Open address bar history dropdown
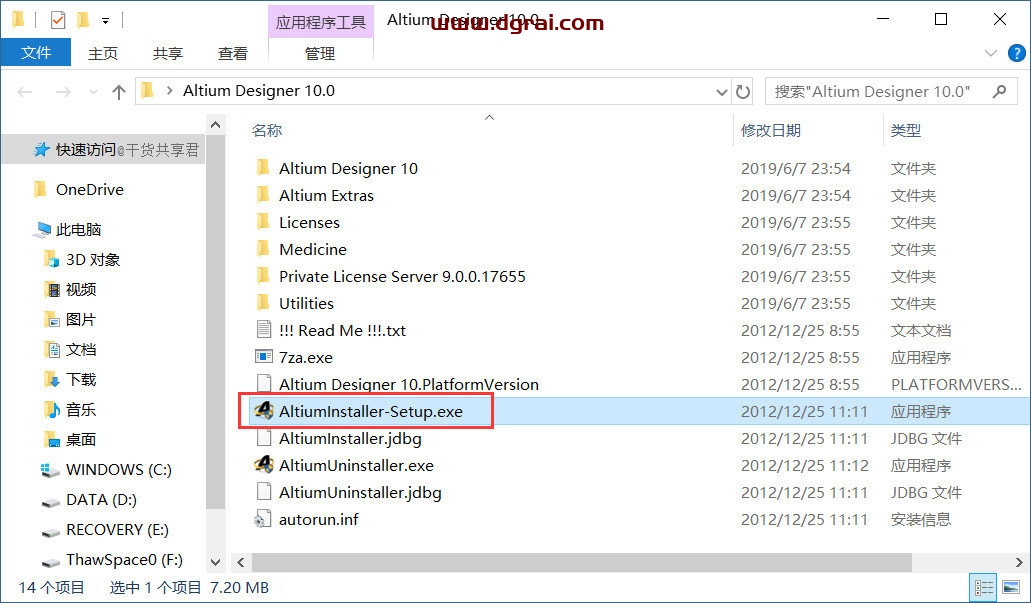Viewport: 1031px width, 603px height. [x=721, y=92]
